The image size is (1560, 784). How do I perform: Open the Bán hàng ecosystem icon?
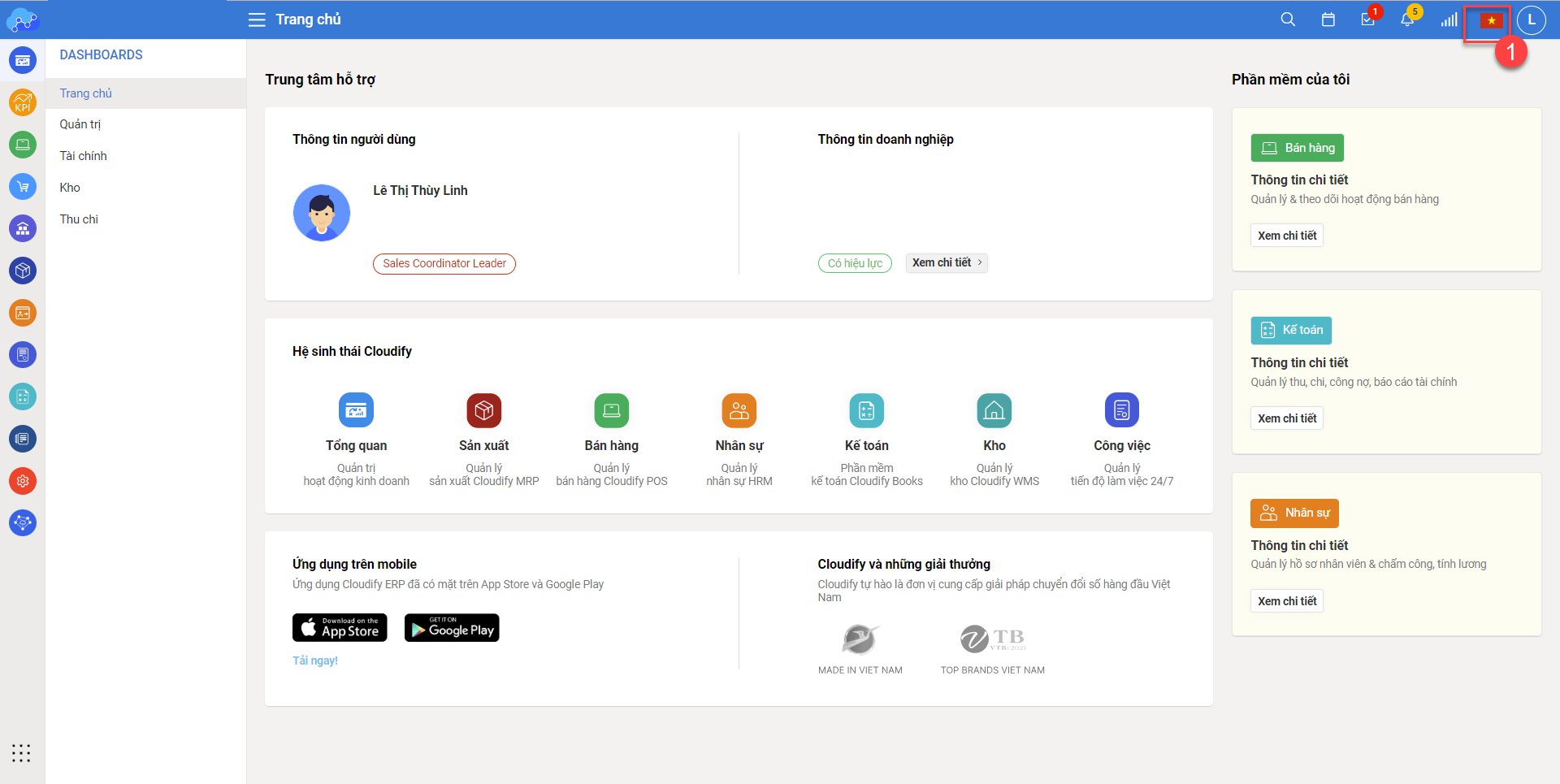pos(612,410)
